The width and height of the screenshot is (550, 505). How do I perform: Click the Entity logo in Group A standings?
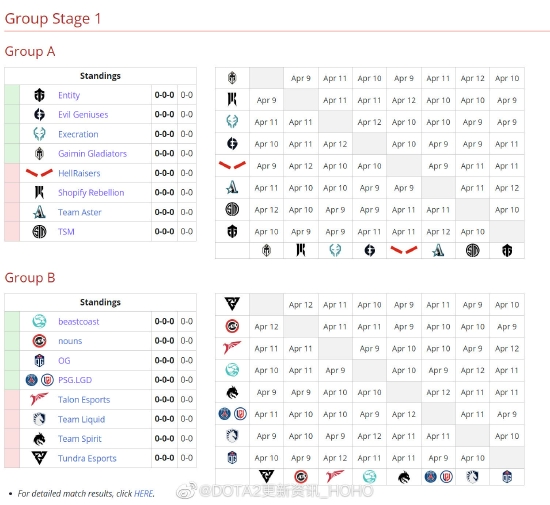tap(39, 95)
